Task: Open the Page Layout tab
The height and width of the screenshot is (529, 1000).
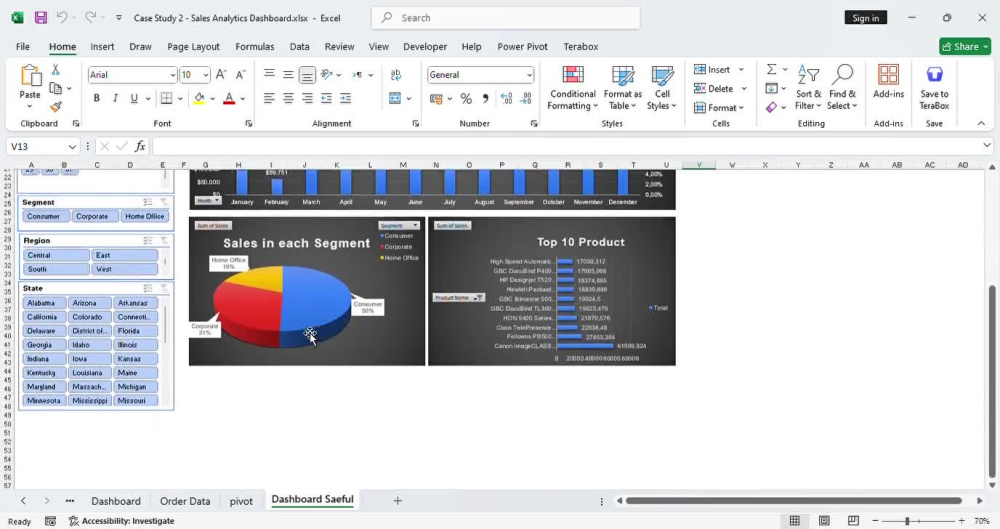Action: (x=193, y=47)
